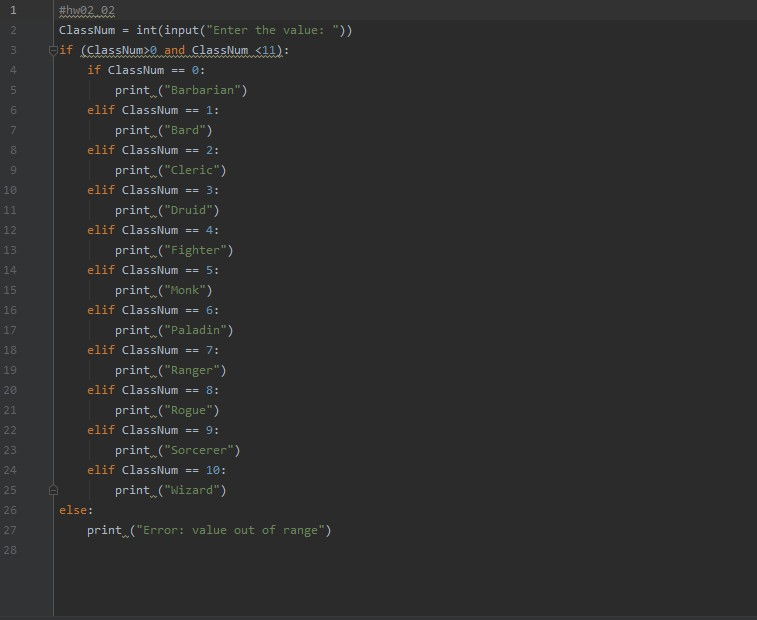Click the "Druid" string
Image resolution: width=757 pixels, height=620 pixels.
(188, 210)
